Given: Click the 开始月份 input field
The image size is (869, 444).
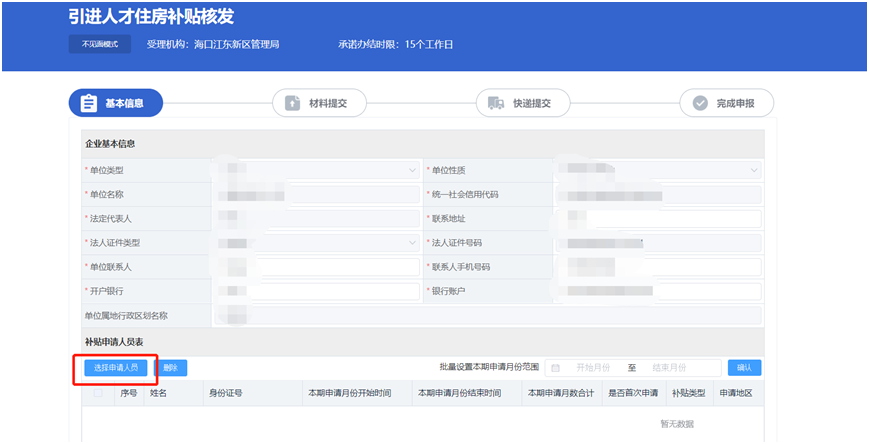Looking at the screenshot, I should click(592, 368).
